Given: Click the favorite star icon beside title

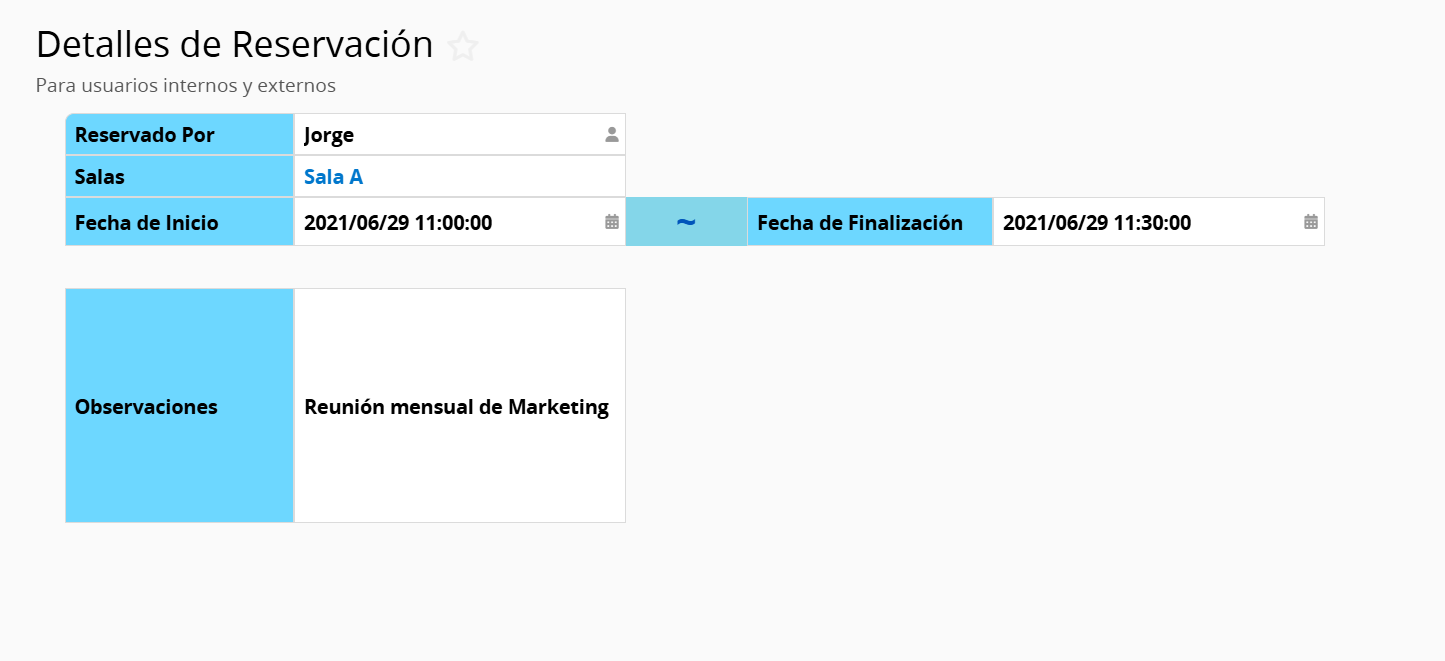Looking at the screenshot, I should [462, 46].
